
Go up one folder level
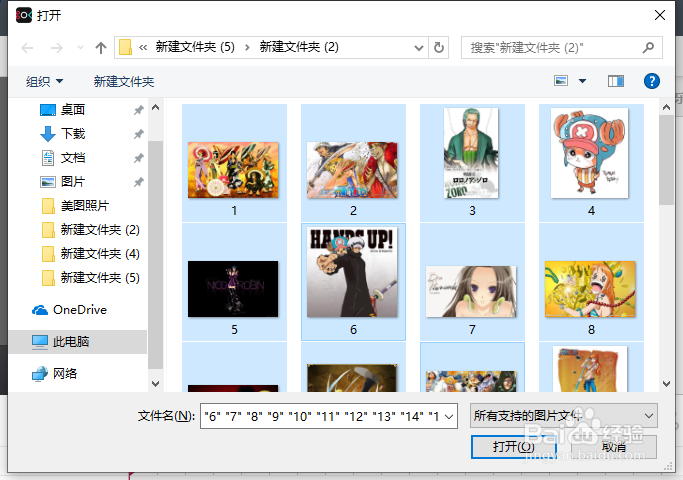101,47
